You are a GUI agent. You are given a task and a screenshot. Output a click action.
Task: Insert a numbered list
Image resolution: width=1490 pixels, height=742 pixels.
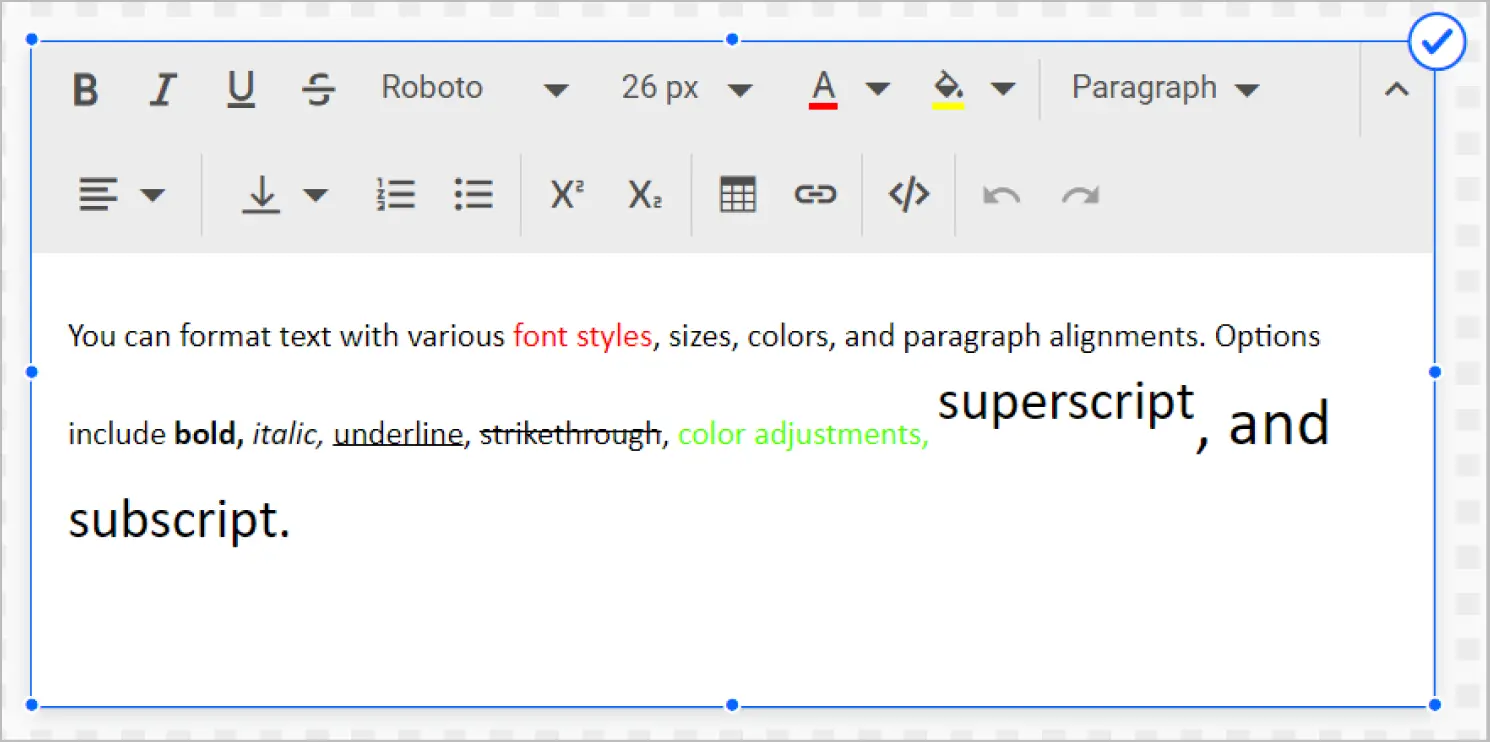pyautogui.click(x=396, y=194)
